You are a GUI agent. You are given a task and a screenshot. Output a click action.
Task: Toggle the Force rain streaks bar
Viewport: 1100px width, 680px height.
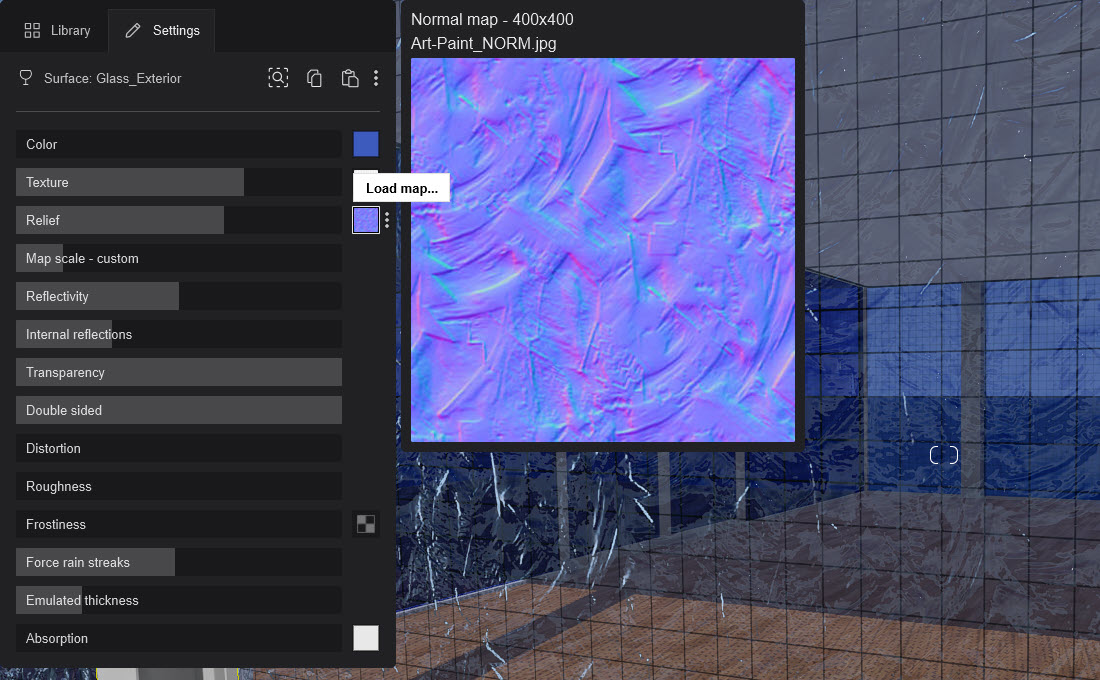179,562
